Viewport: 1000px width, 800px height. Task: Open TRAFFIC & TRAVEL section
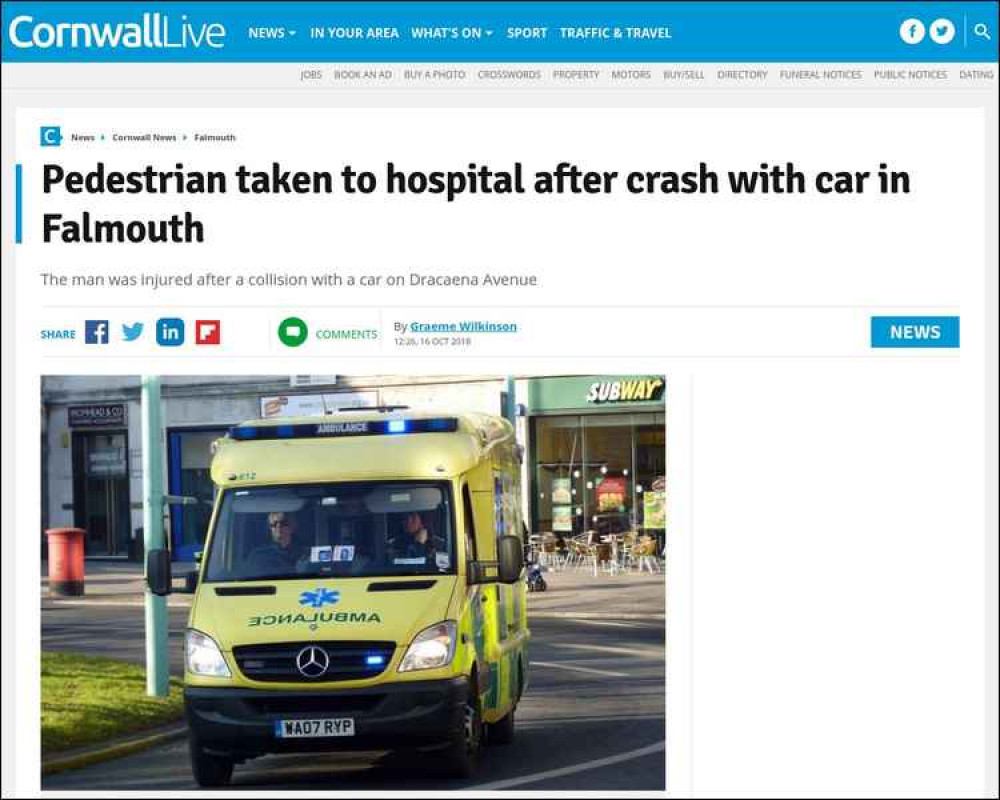(615, 33)
